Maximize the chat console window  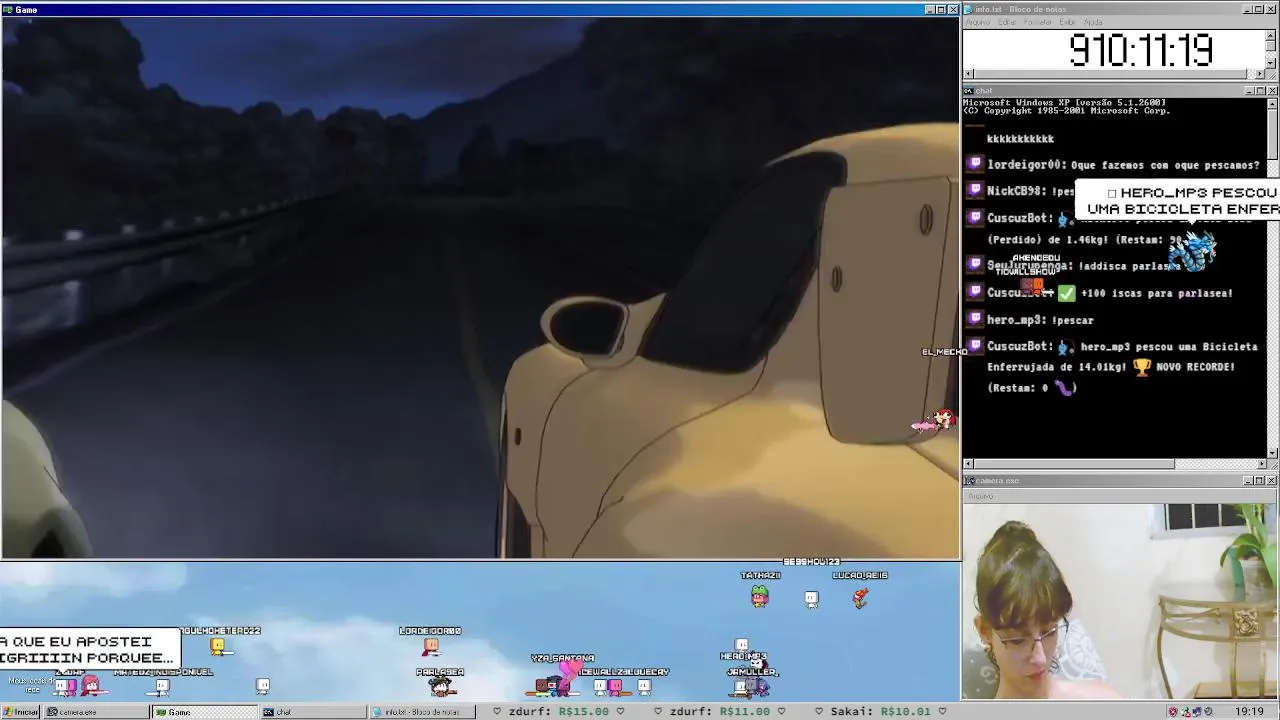(x=1259, y=91)
